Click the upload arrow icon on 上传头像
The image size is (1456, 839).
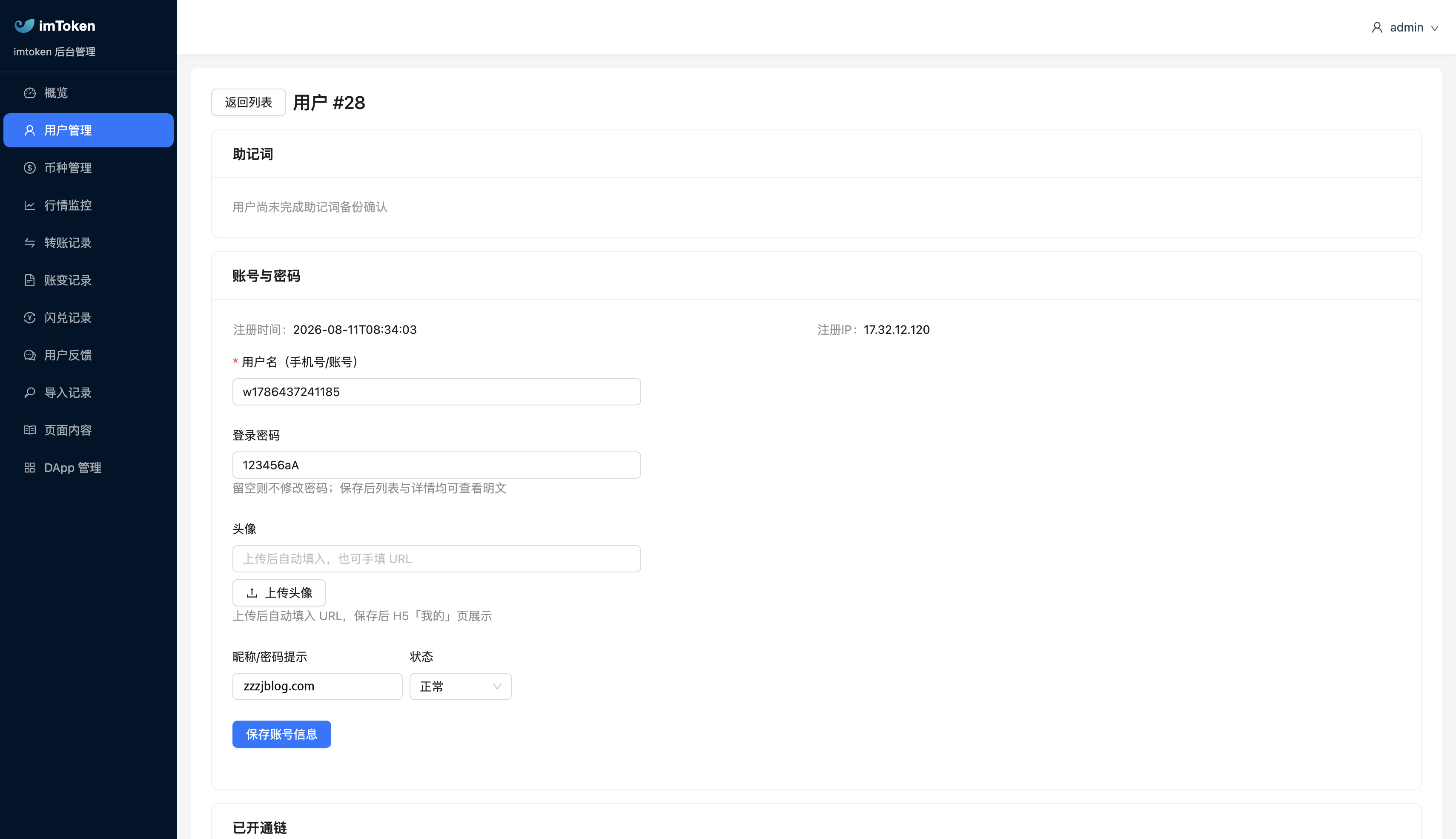pyautogui.click(x=252, y=593)
